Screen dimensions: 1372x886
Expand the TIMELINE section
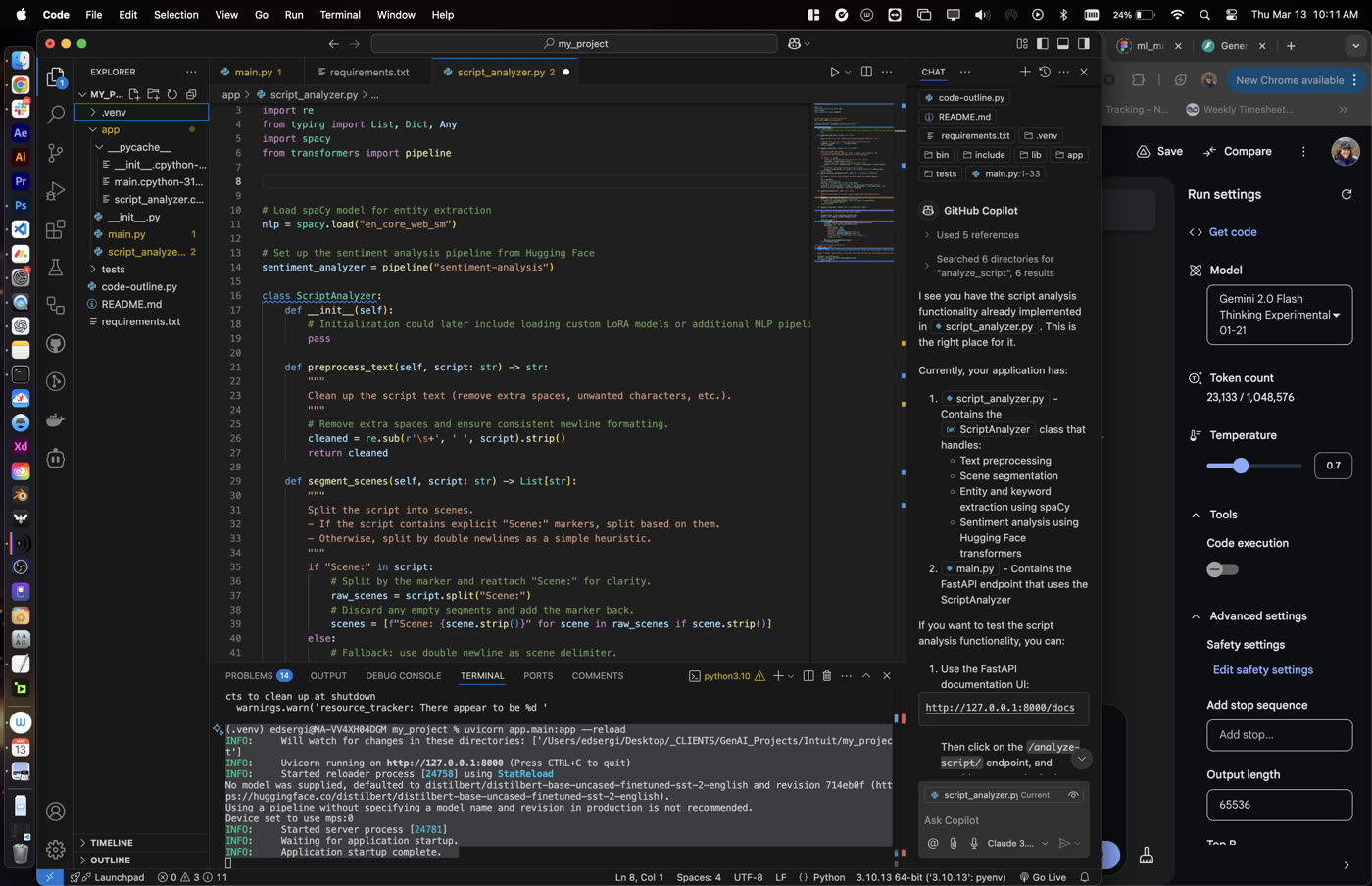(x=142, y=843)
